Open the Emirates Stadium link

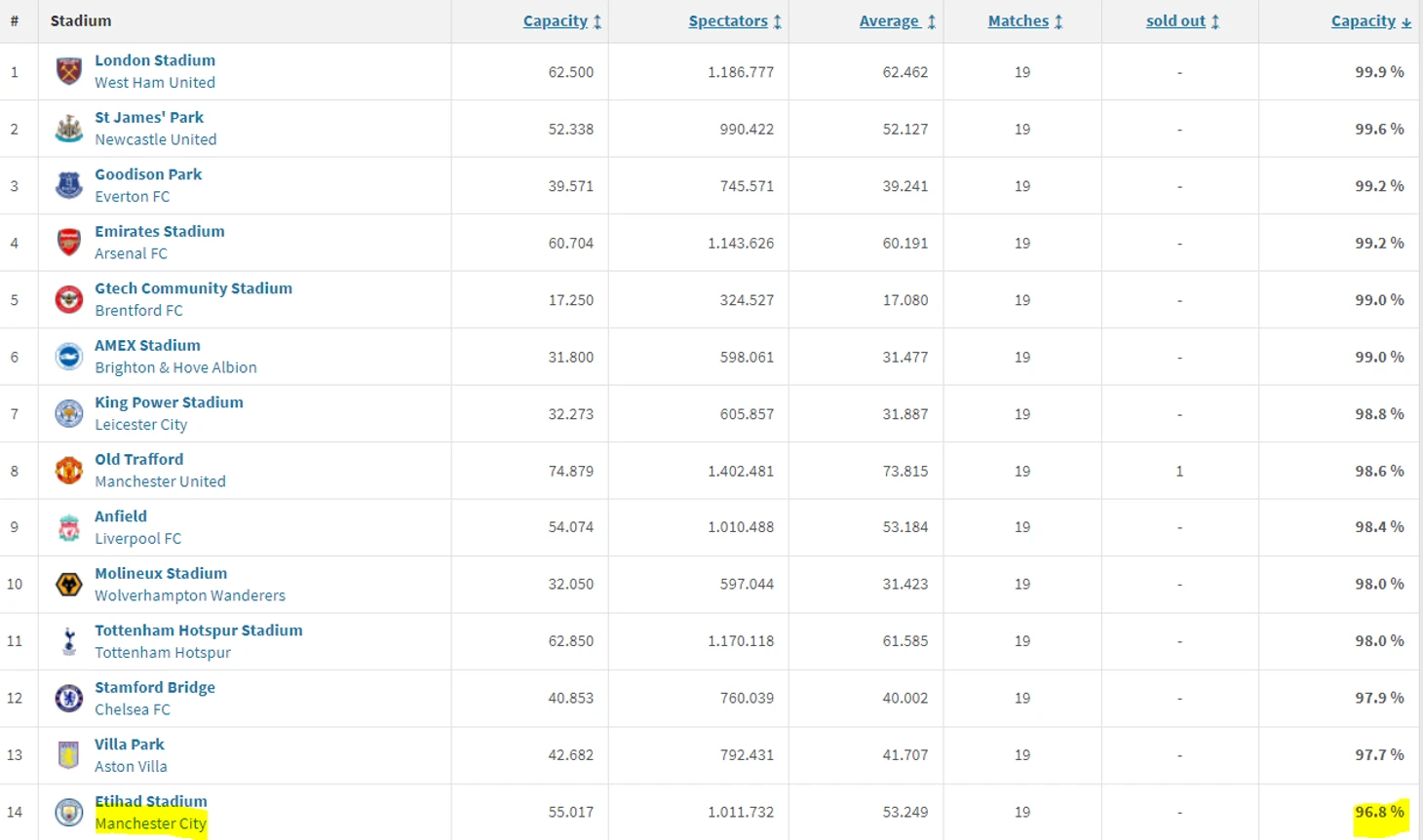pyautogui.click(x=160, y=231)
